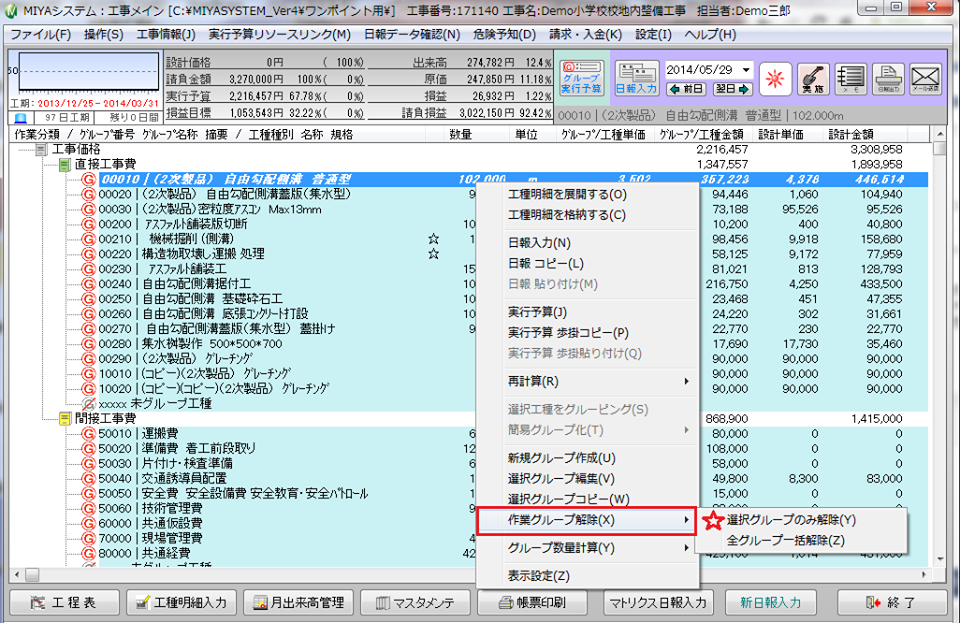Open the ファイル(F) menu
Image resolution: width=960 pixels, height=623 pixels.
pos(40,34)
